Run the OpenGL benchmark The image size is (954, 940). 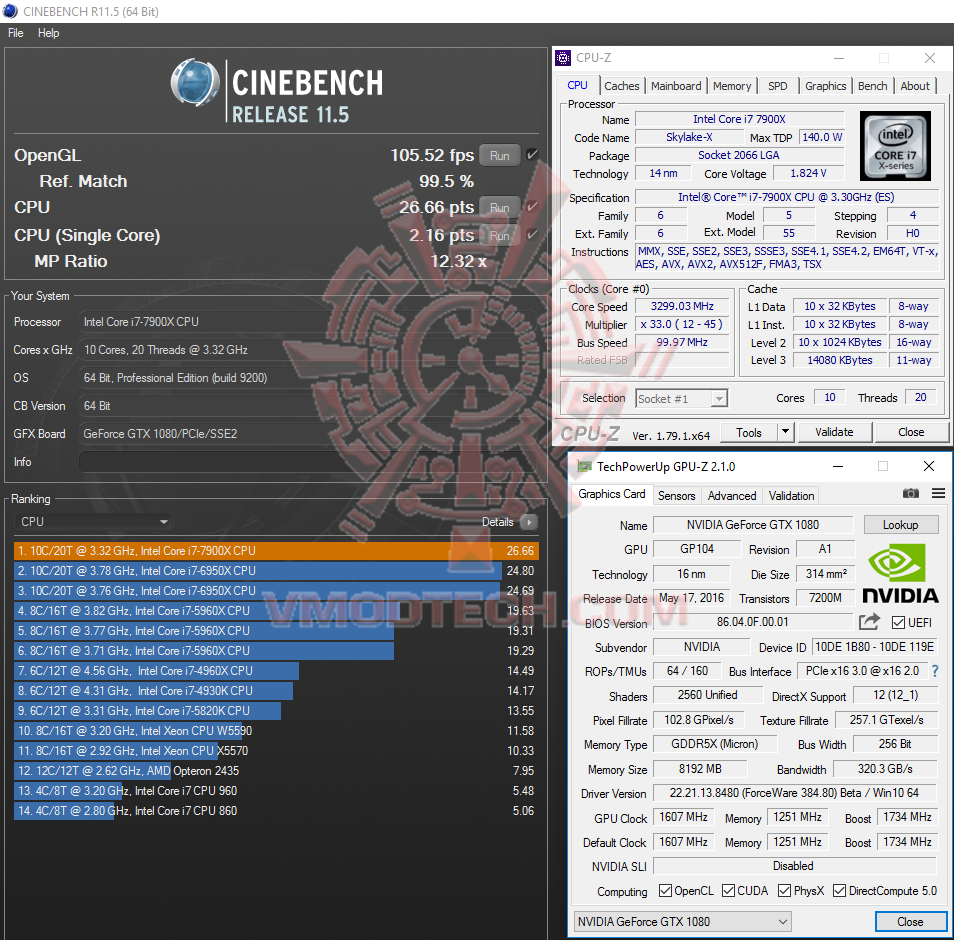500,155
